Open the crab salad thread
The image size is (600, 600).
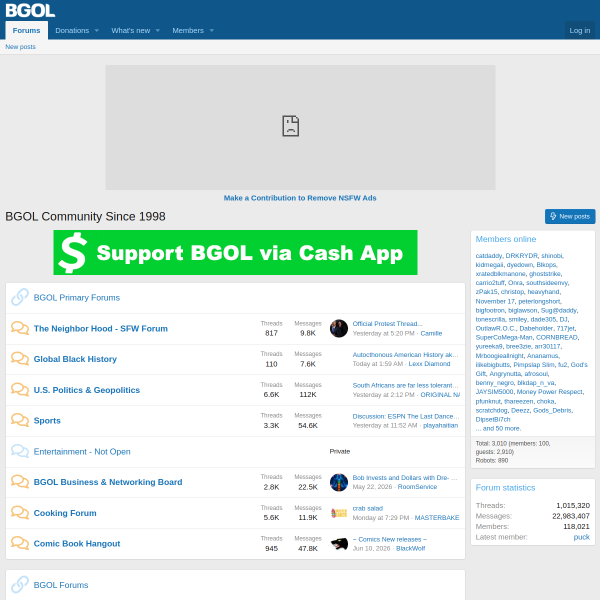(368, 508)
